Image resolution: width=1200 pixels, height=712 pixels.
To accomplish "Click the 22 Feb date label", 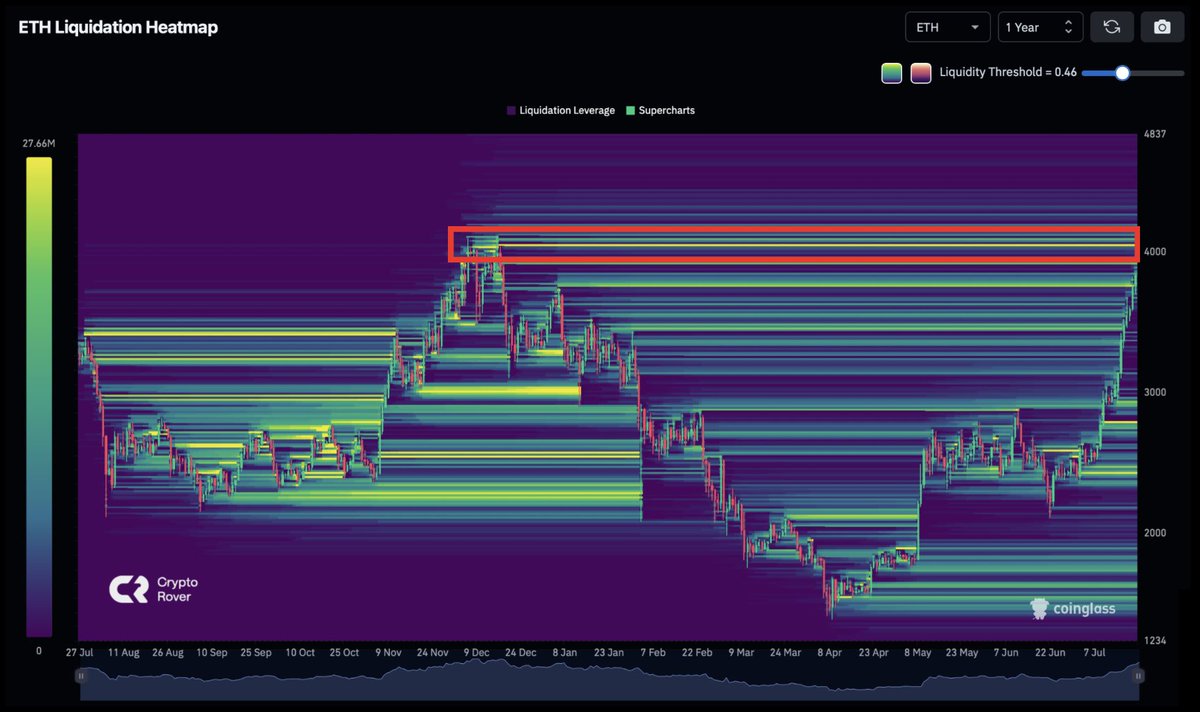I will (696, 653).
